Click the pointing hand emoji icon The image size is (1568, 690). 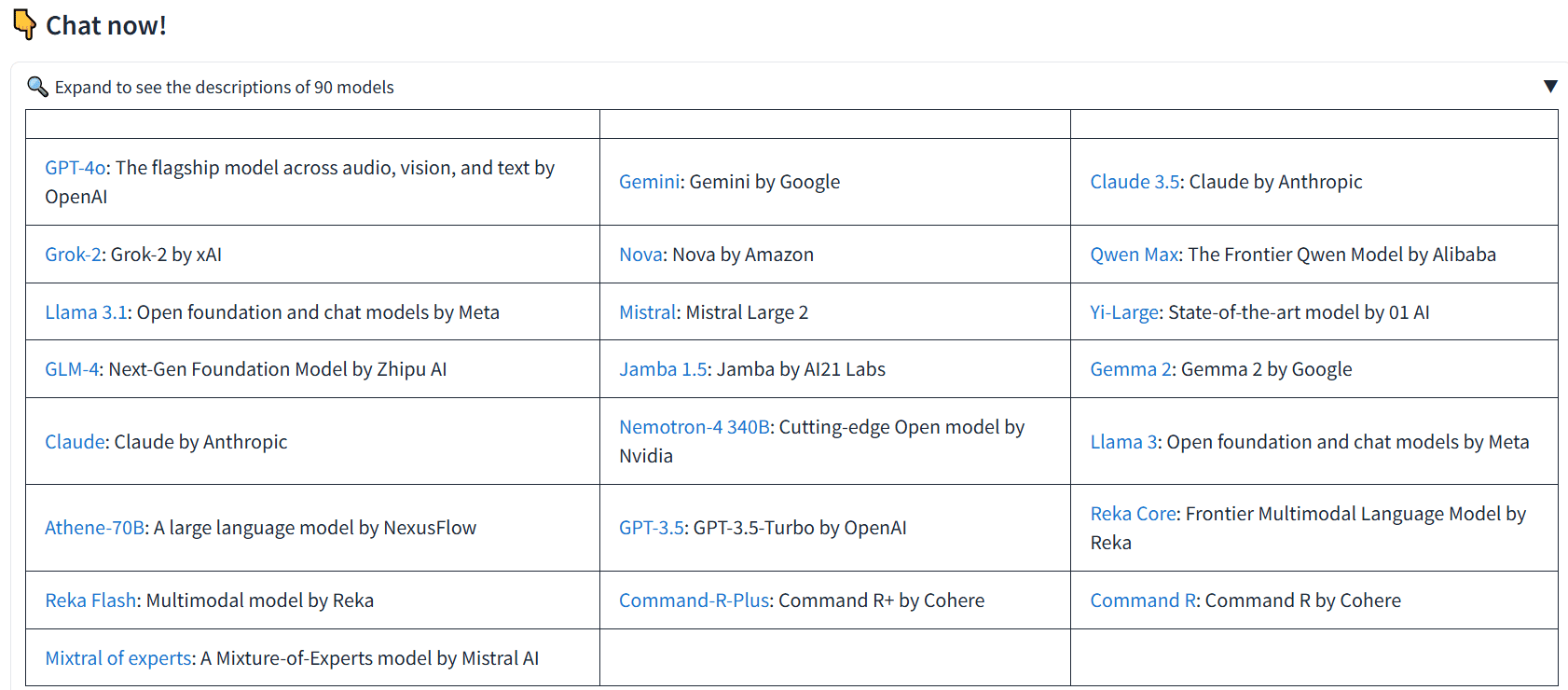[25, 25]
